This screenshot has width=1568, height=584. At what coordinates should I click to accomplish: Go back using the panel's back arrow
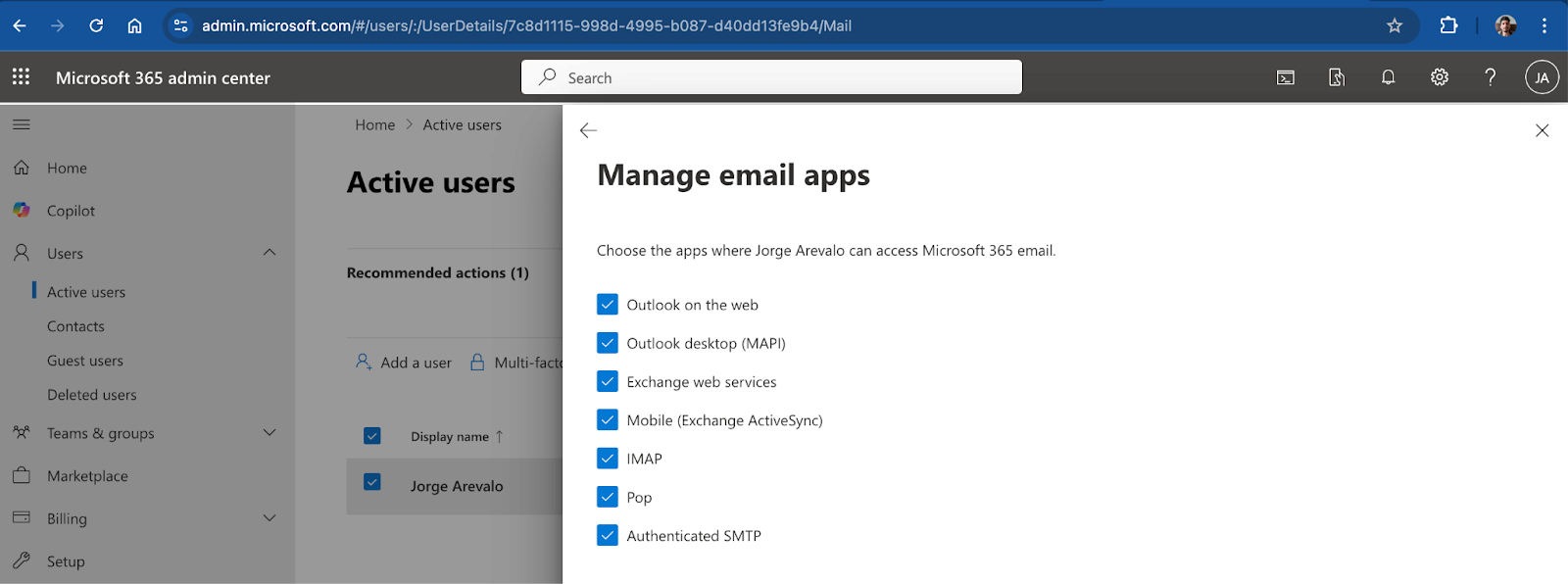pyautogui.click(x=588, y=130)
